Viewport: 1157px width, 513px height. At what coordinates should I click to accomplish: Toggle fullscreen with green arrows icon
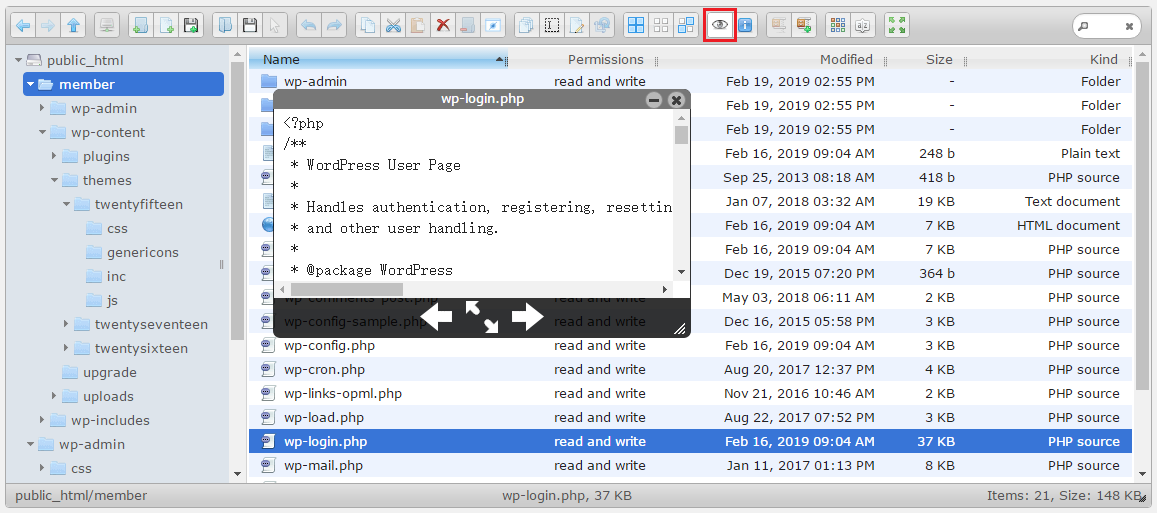point(897,25)
